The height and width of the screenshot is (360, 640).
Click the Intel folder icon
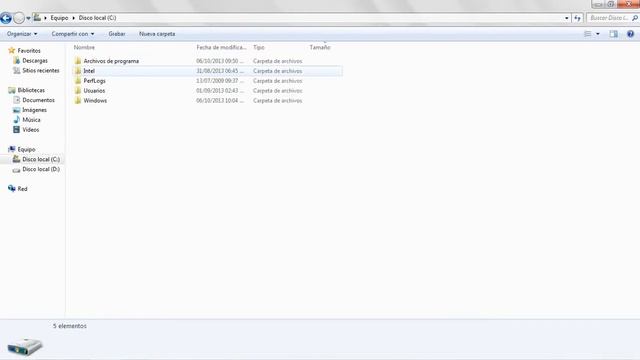78,71
